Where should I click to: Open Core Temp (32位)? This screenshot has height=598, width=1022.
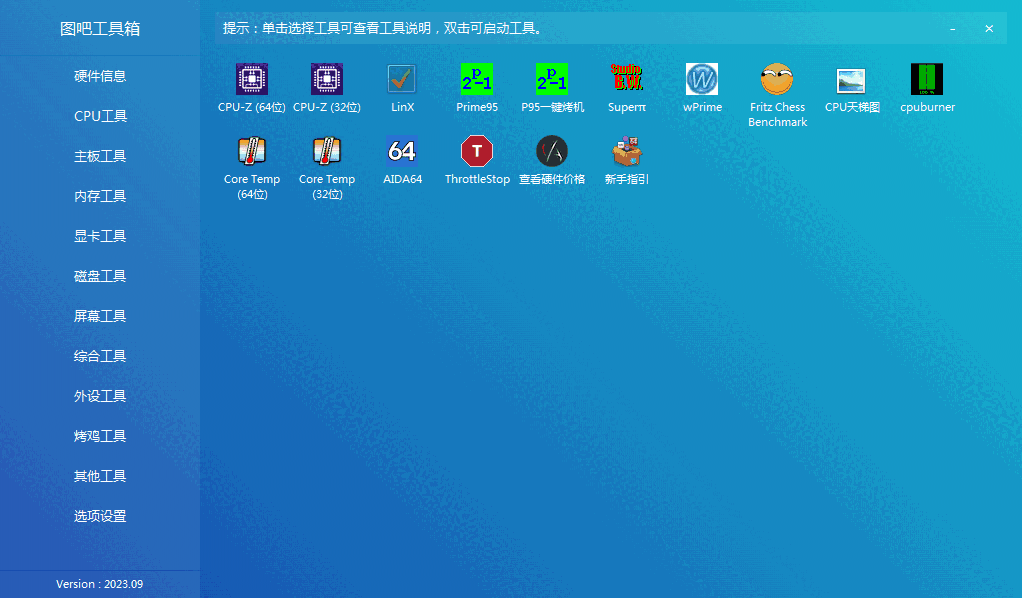tap(326, 160)
